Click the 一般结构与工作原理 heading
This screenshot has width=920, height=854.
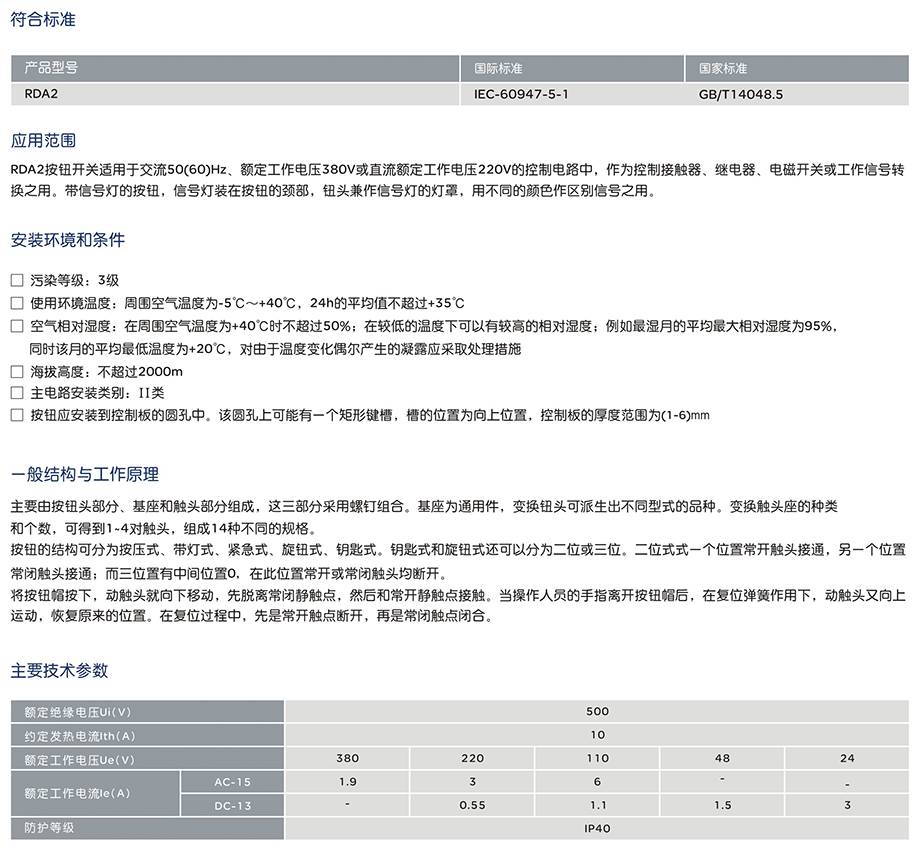(x=85, y=474)
